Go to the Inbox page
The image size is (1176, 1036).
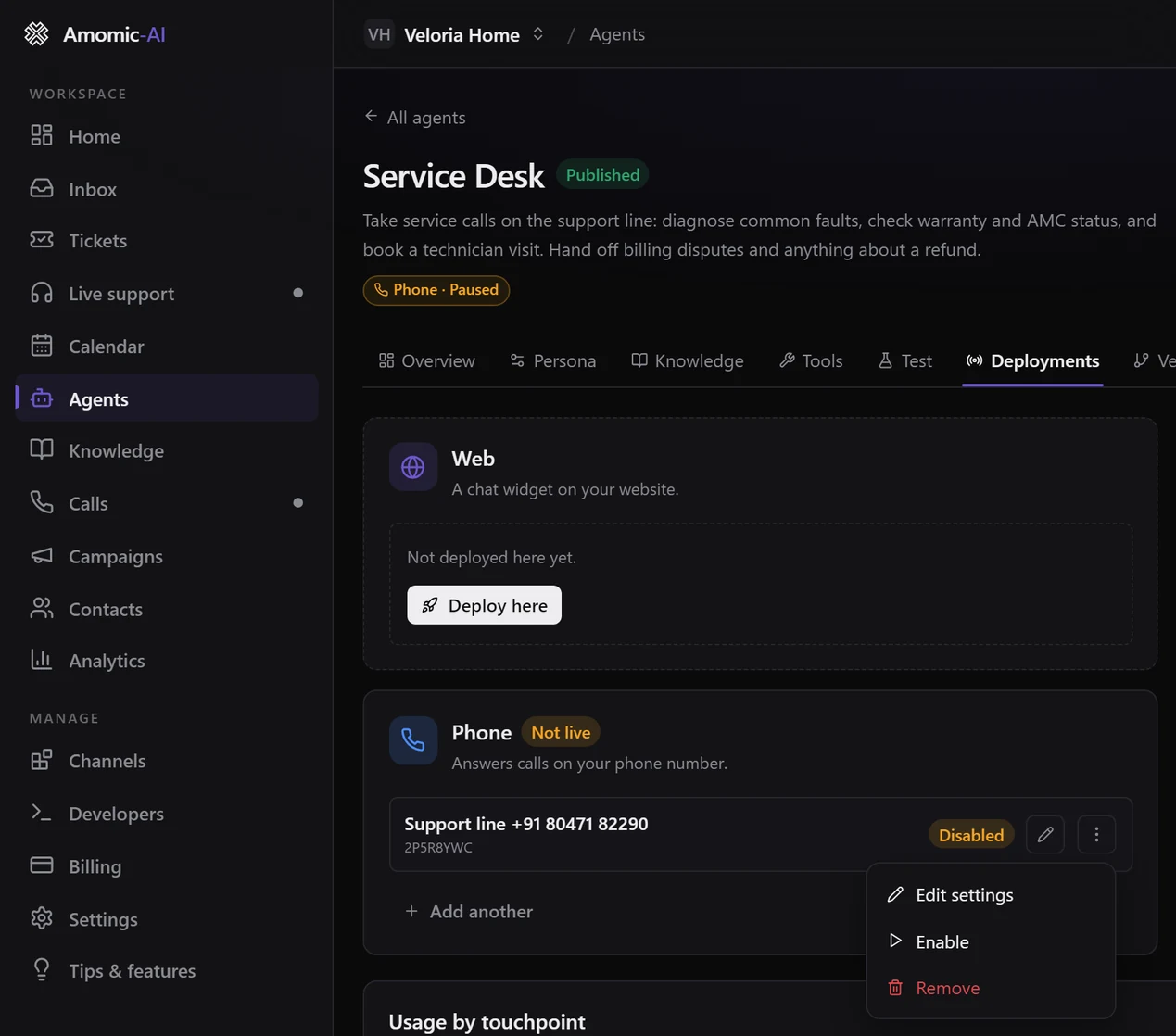coord(167,189)
